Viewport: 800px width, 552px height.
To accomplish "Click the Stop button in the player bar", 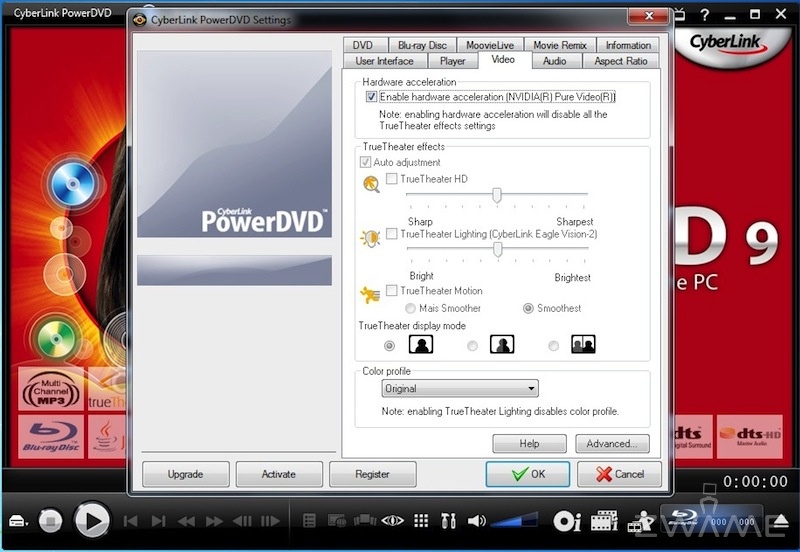I will click(51, 521).
